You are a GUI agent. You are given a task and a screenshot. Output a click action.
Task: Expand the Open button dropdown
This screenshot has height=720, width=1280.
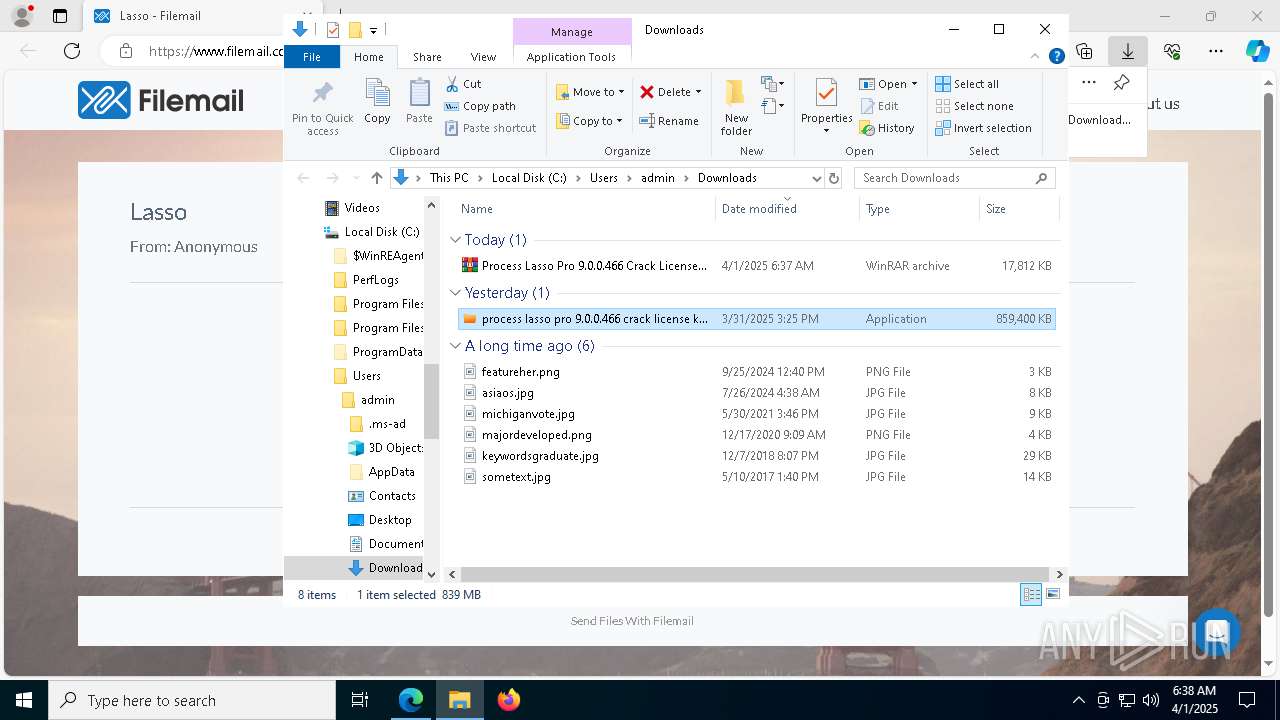click(x=914, y=84)
